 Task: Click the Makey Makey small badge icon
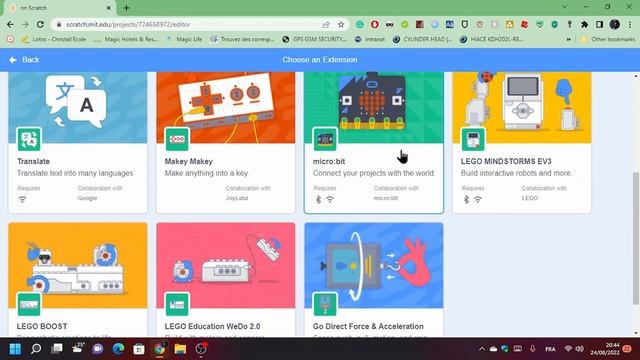[177, 139]
